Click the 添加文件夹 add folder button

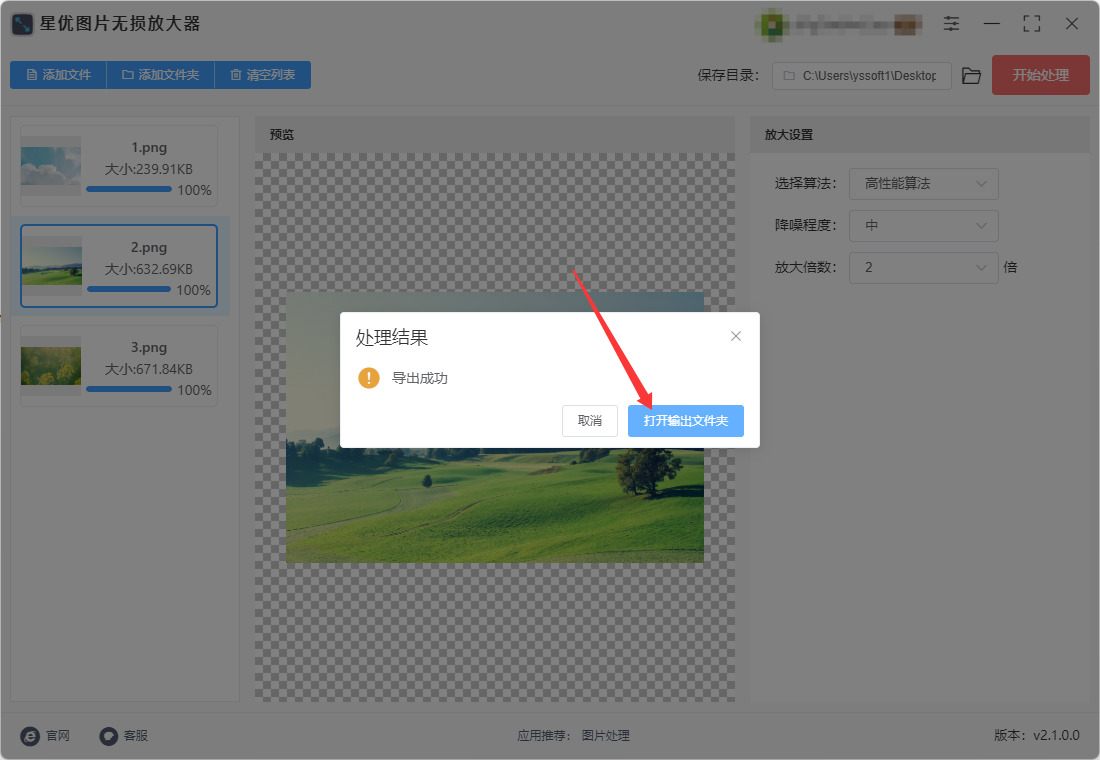[160, 75]
